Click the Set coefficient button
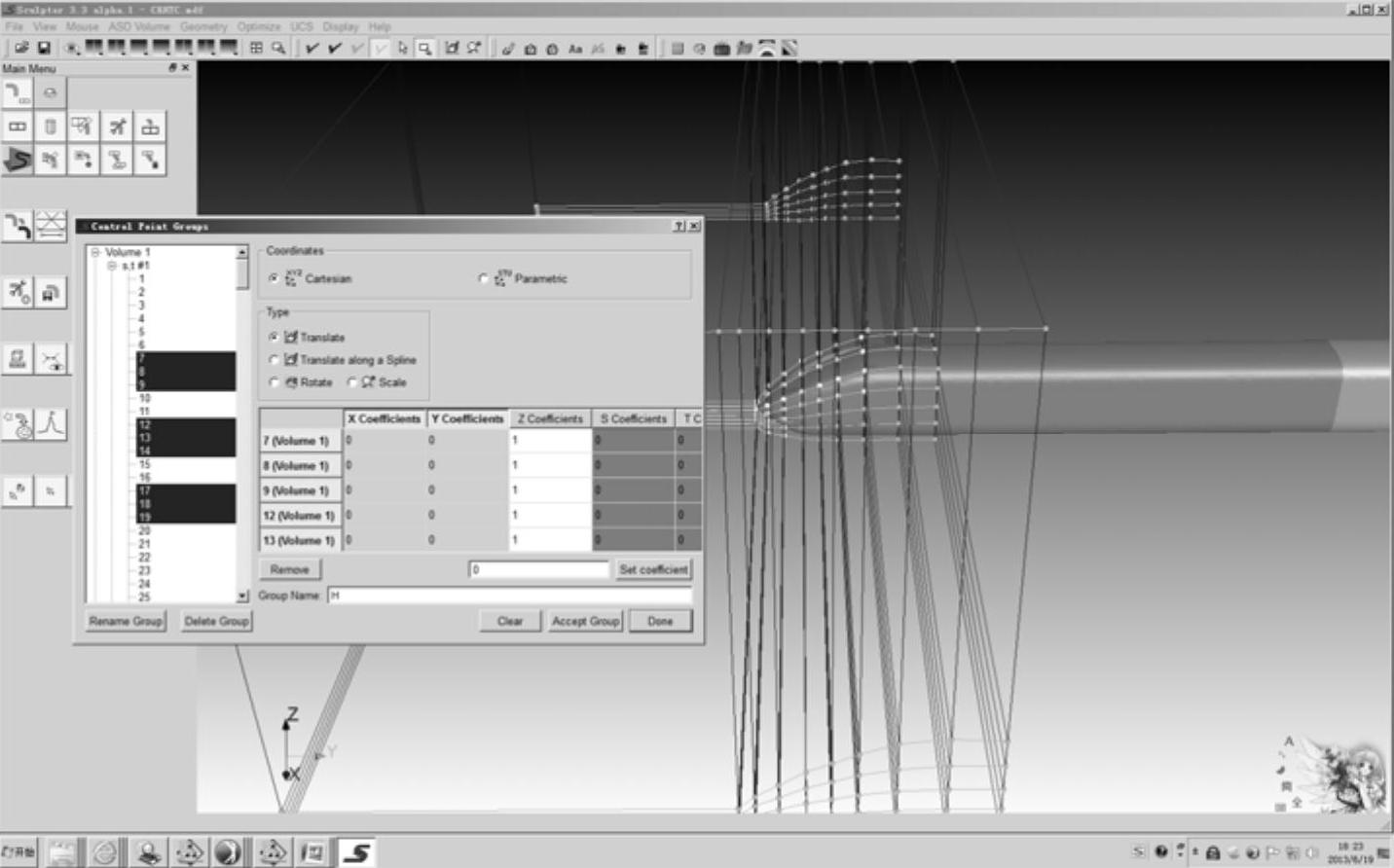Viewport: 1394px width, 868px height. point(653,569)
